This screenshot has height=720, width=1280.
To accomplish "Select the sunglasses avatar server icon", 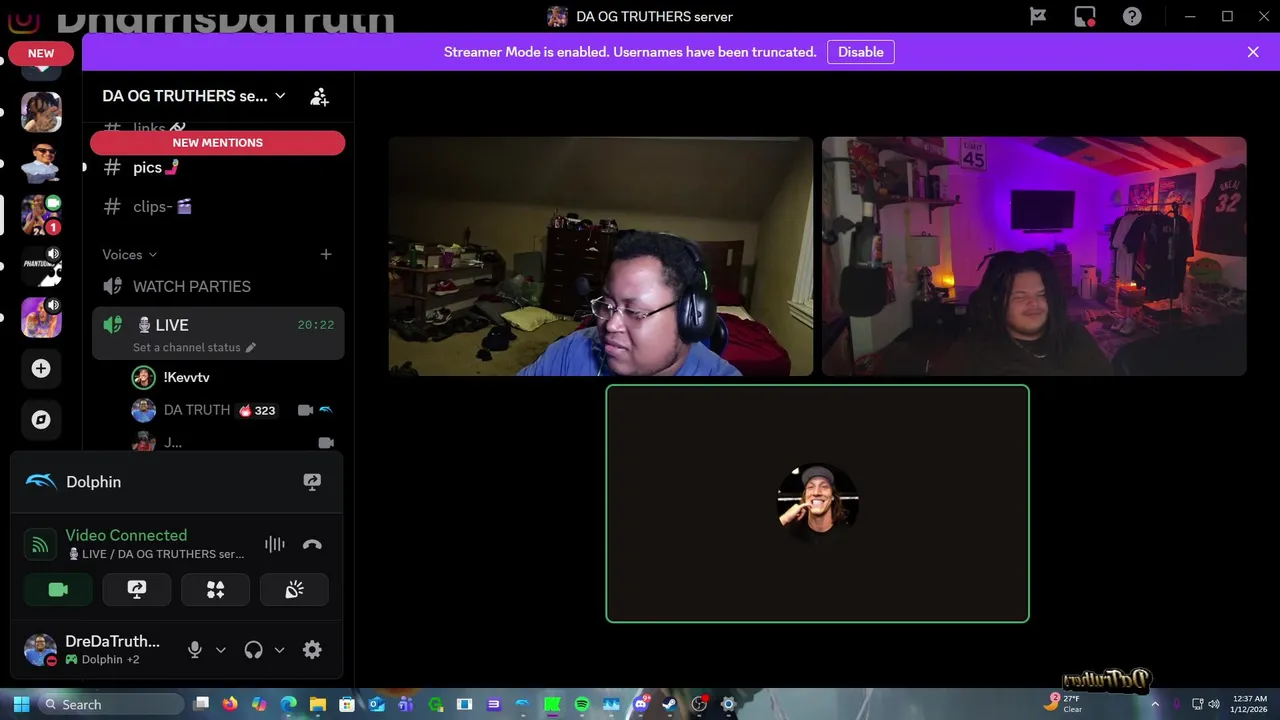I will tap(42, 163).
